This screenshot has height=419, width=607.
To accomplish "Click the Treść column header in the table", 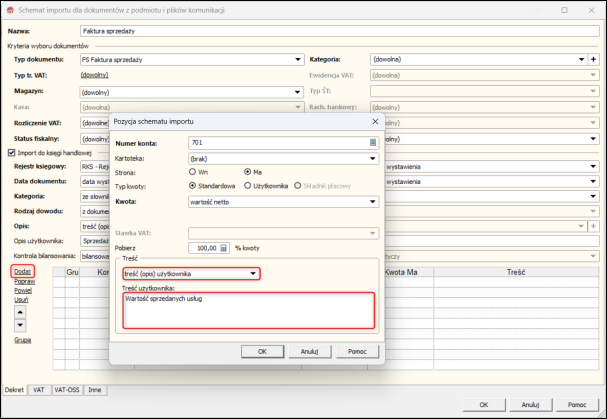I will (x=516, y=272).
